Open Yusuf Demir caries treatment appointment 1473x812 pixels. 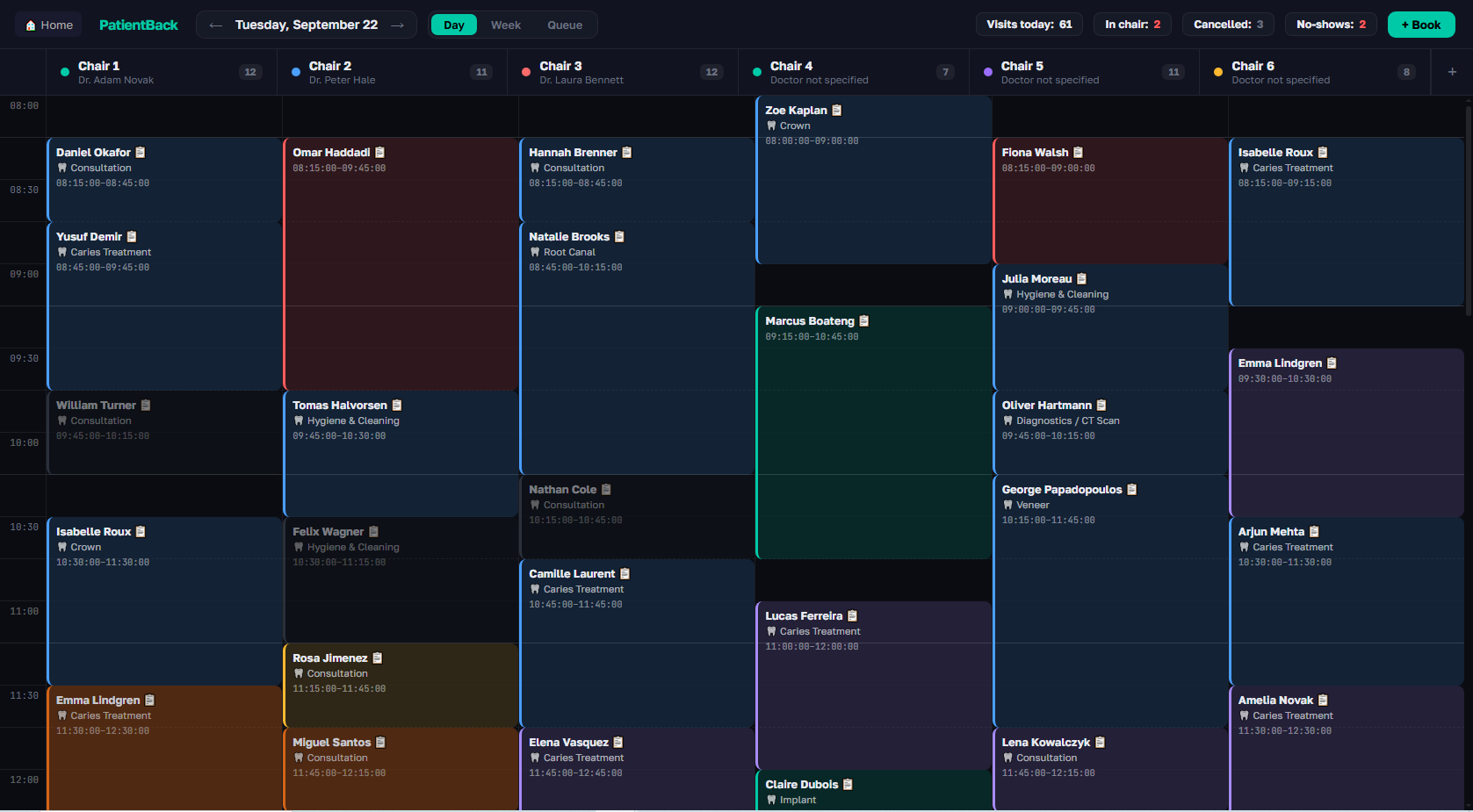(x=164, y=305)
